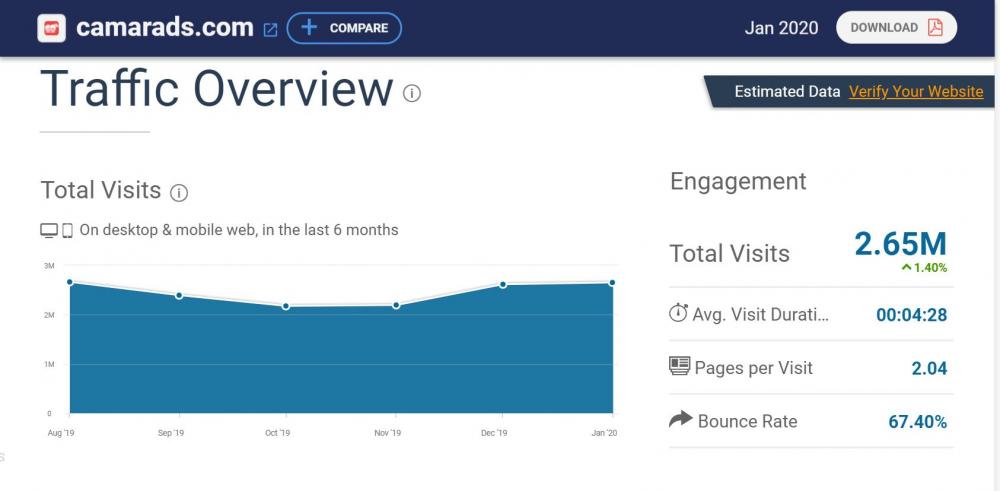Image resolution: width=1000 pixels, height=491 pixels.
Task: Click the mobile device icon
Action: tap(68, 231)
